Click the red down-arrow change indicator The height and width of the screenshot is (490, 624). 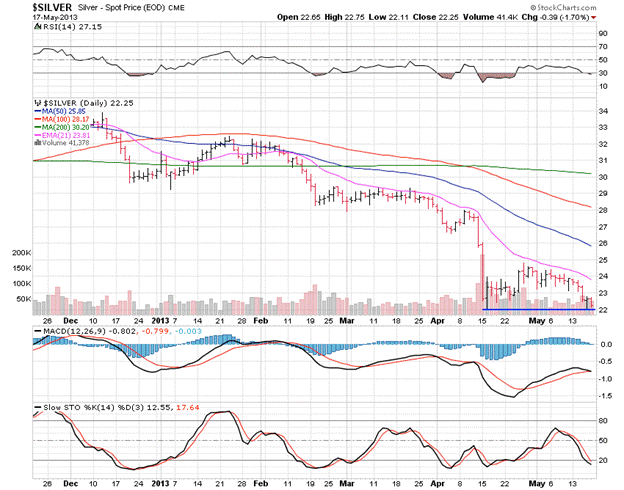click(592, 19)
